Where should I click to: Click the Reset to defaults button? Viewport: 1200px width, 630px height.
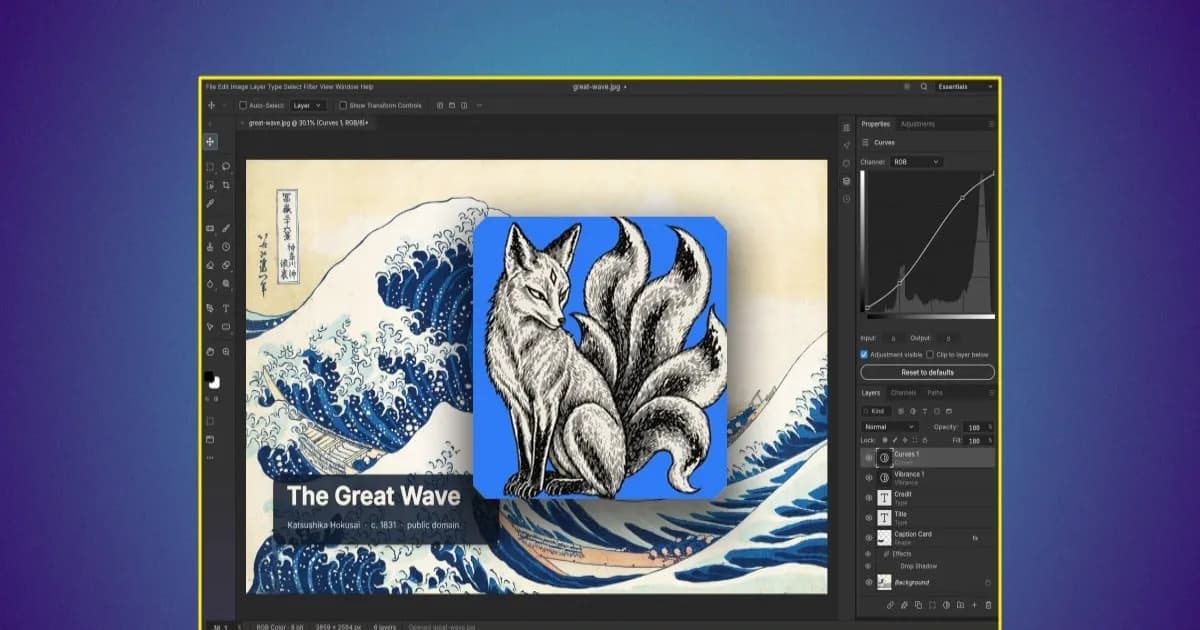(928, 372)
